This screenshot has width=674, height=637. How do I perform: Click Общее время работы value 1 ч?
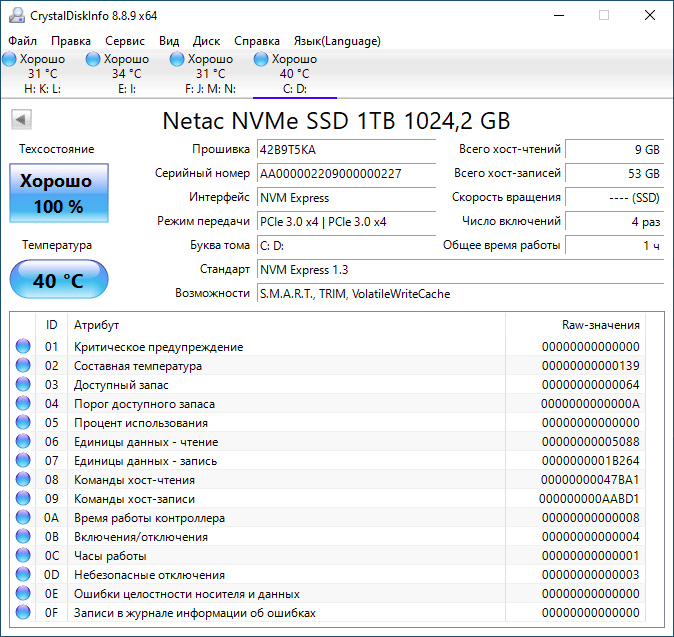(615, 246)
